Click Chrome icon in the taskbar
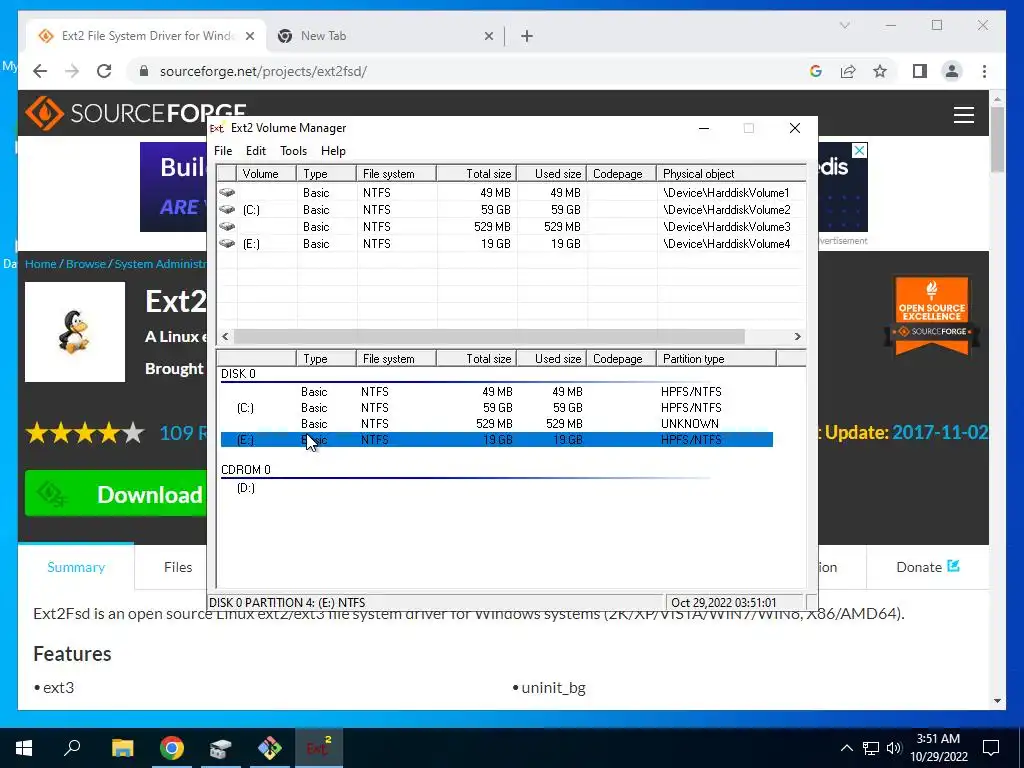 click(172, 748)
